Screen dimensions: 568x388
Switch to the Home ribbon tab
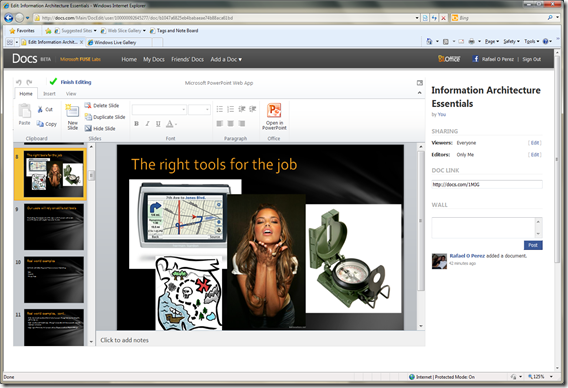click(x=26, y=93)
